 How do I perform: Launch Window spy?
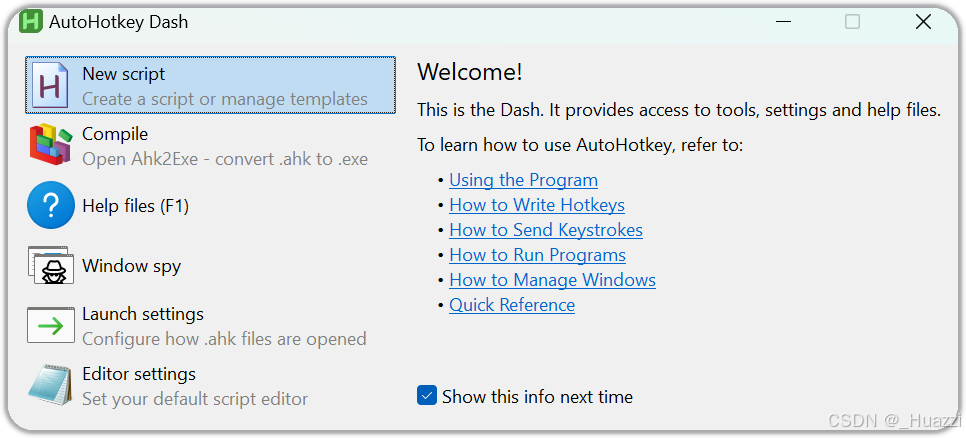(x=211, y=266)
